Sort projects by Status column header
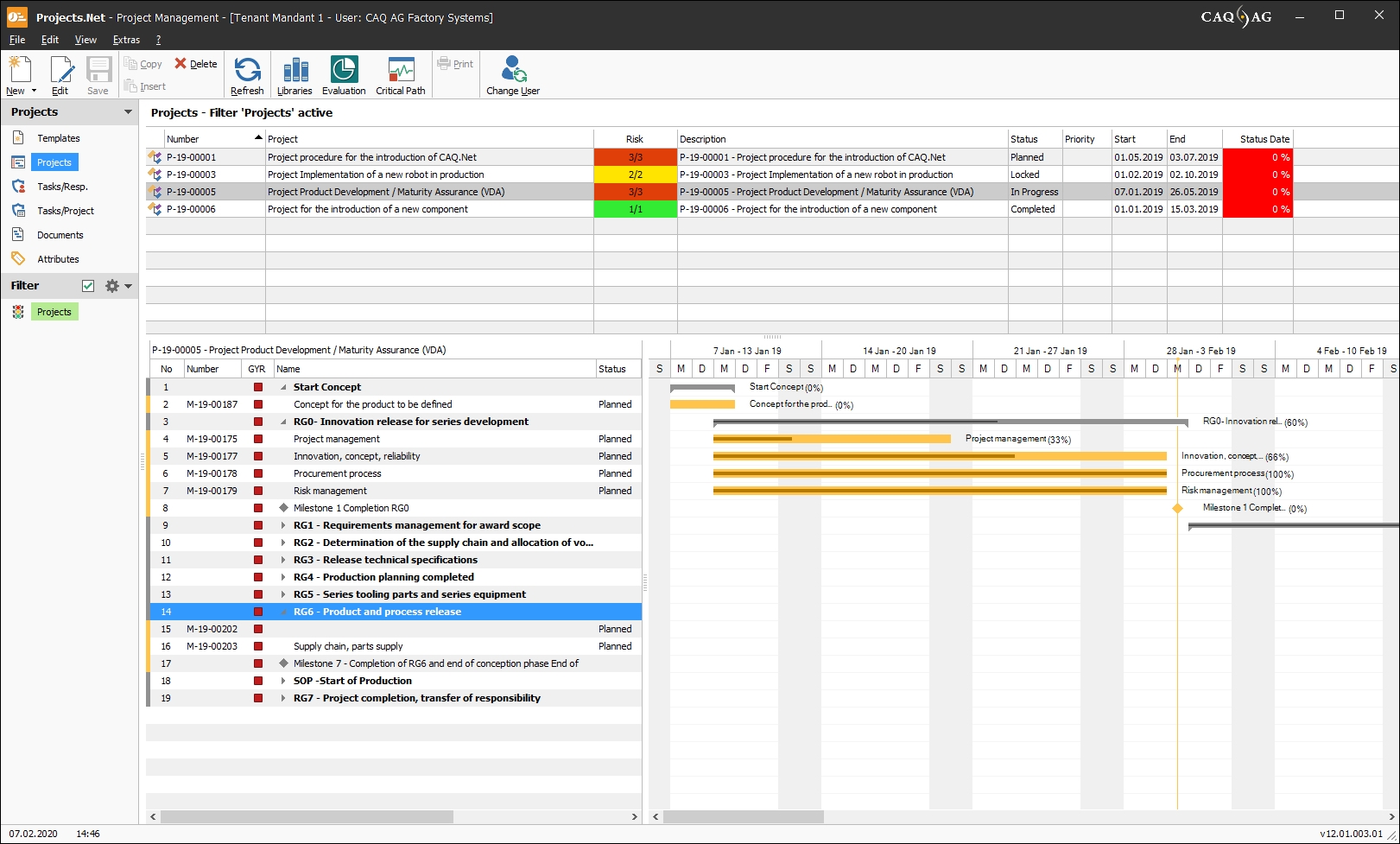Viewport: 1400px width, 844px height. coord(1035,139)
